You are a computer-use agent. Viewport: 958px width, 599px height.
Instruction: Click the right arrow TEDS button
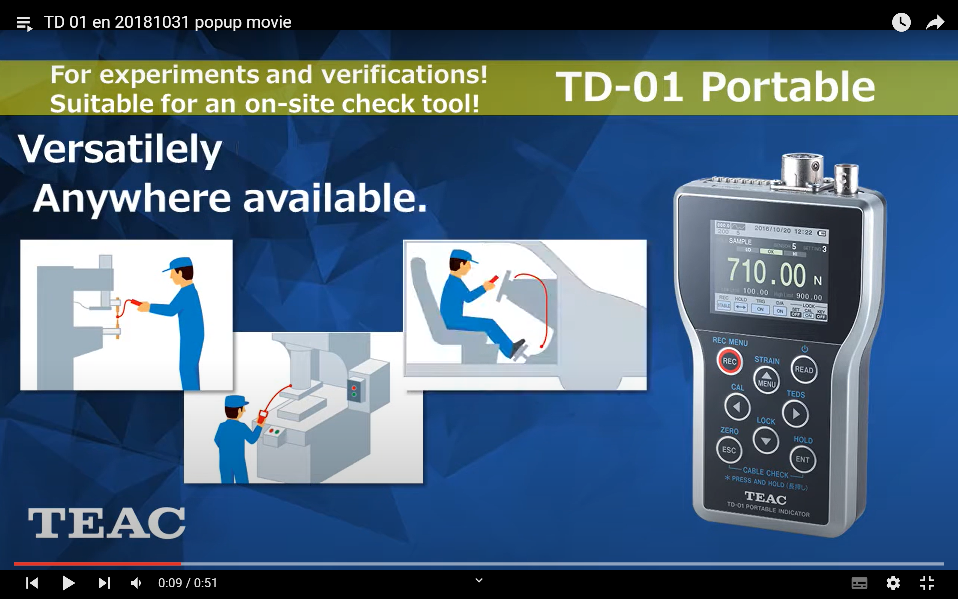[795, 414]
